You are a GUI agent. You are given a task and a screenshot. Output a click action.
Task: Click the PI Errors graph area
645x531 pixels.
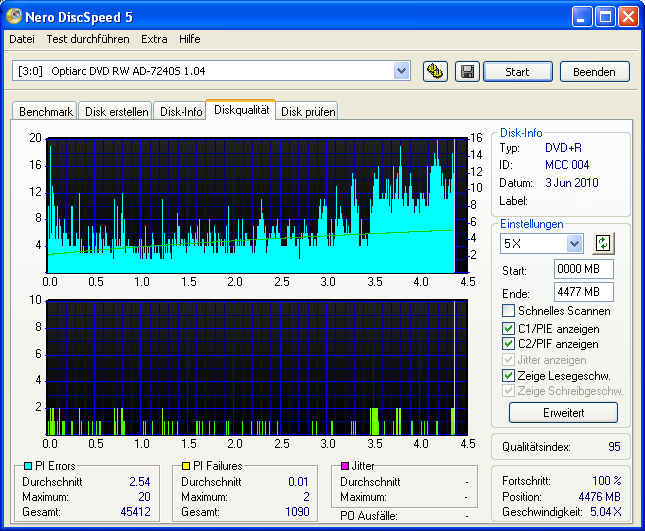258,205
